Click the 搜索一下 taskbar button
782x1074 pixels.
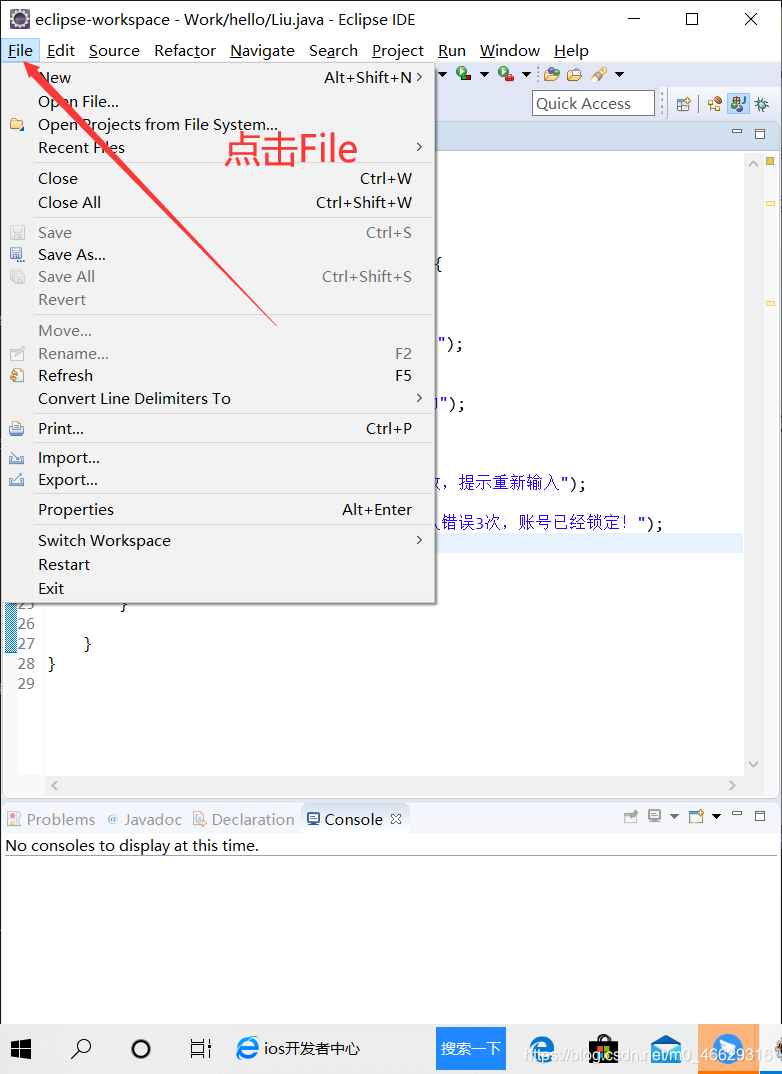pos(470,1049)
